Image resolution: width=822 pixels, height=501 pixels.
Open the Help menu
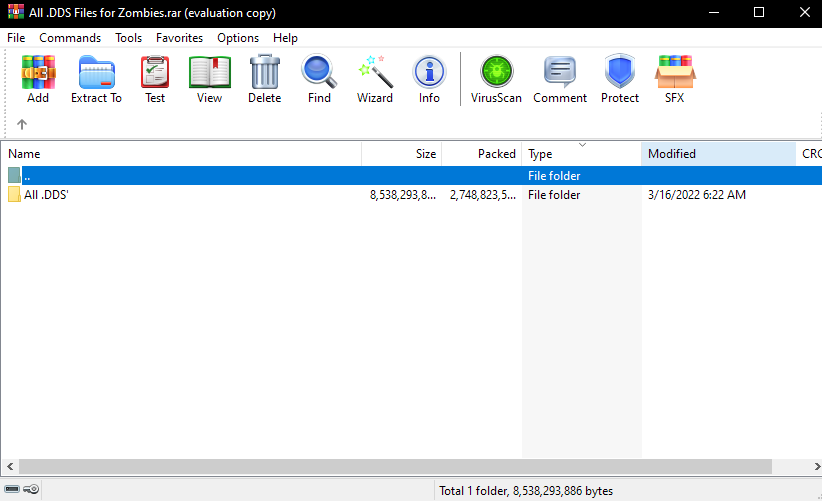click(x=285, y=38)
